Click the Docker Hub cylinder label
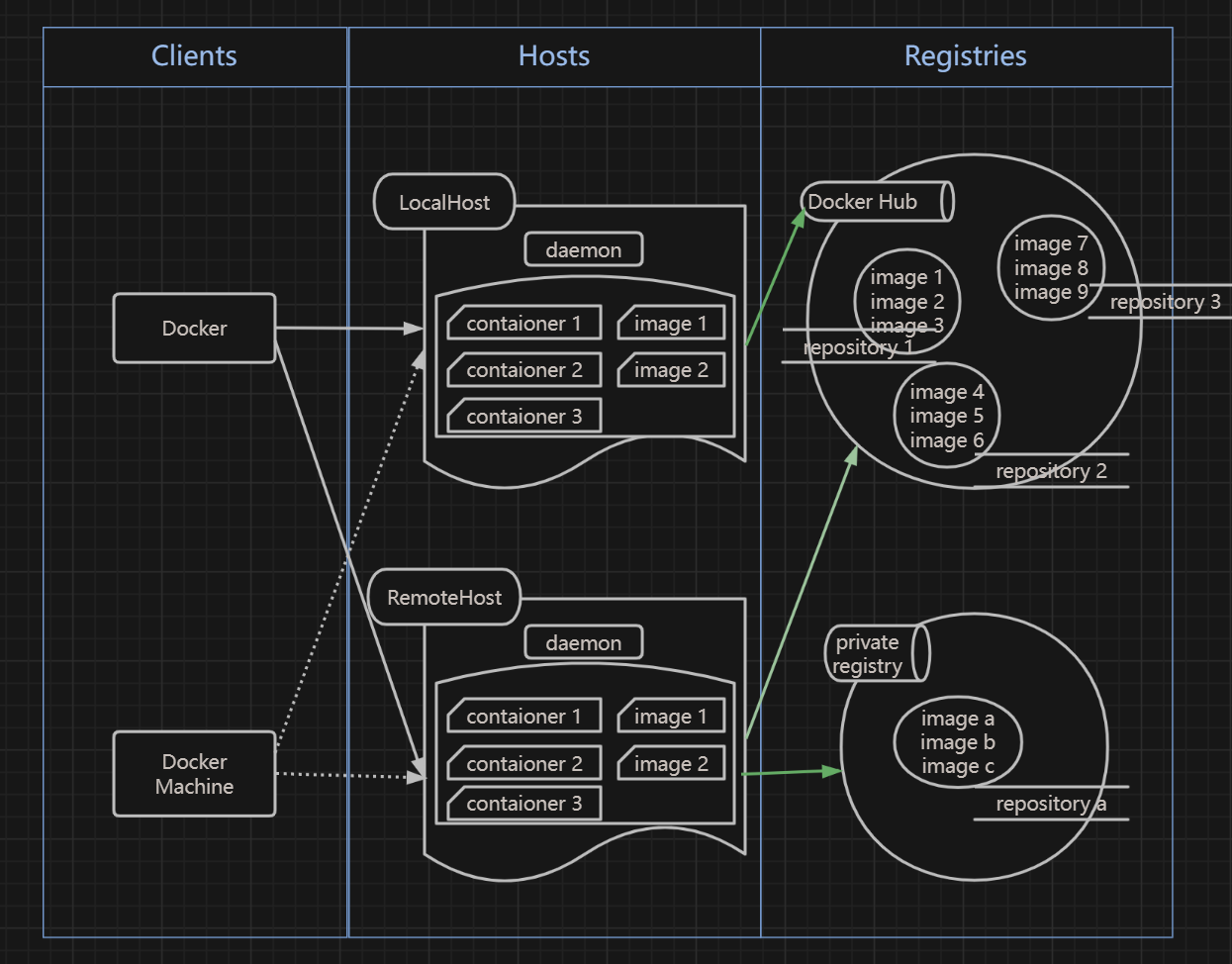The height and width of the screenshot is (964, 1232). click(x=877, y=202)
